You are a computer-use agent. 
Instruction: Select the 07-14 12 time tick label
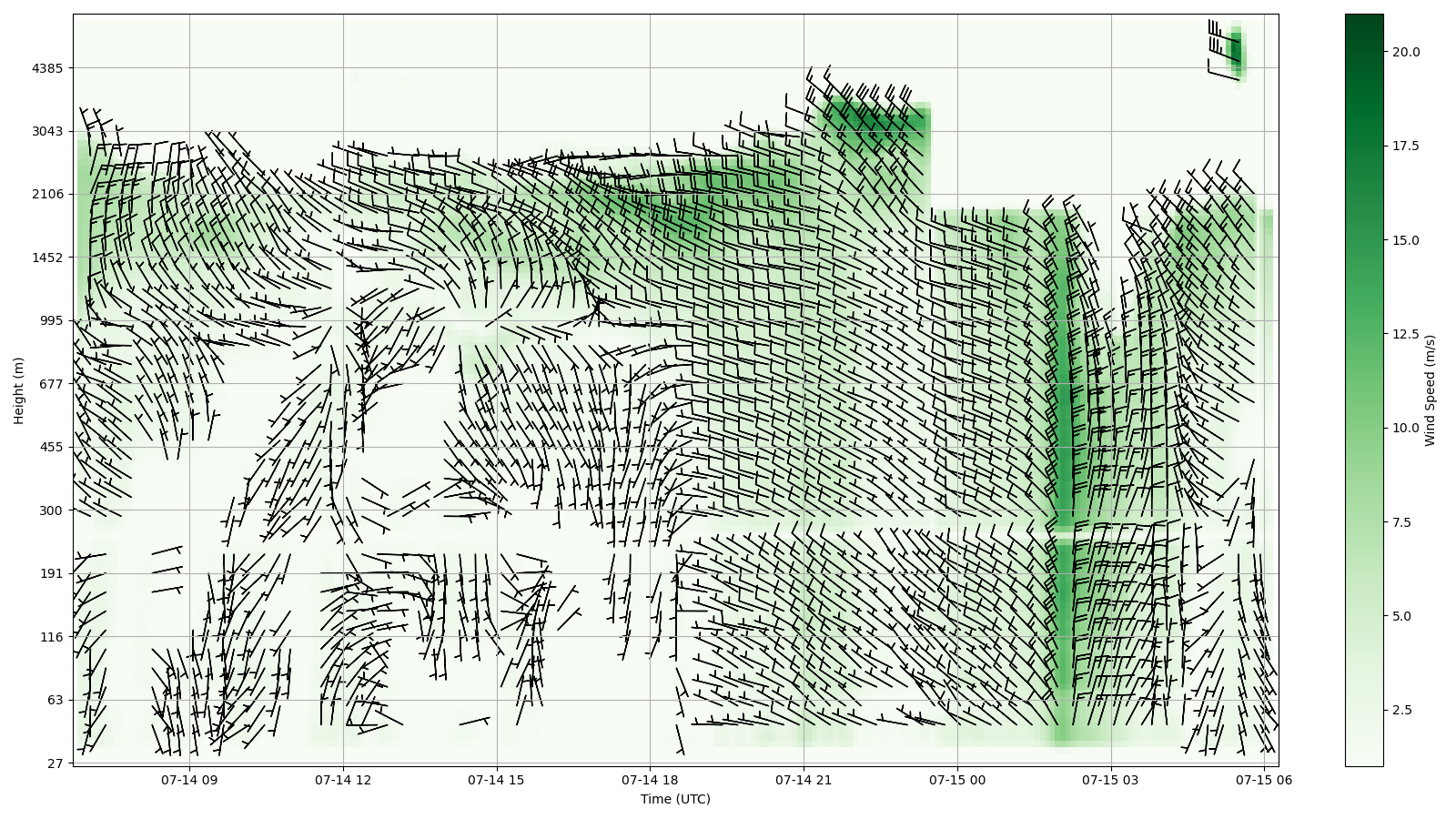click(x=343, y=780)
